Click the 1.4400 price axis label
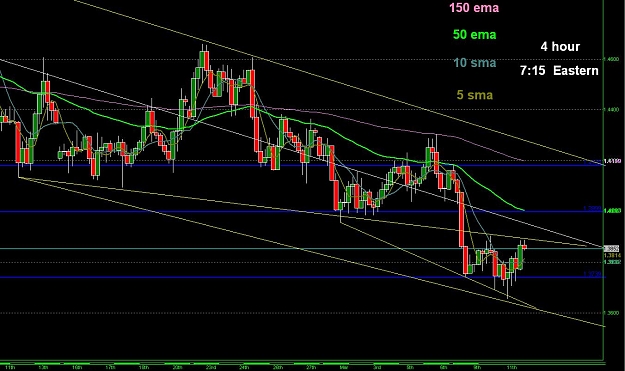 (612, 110)
